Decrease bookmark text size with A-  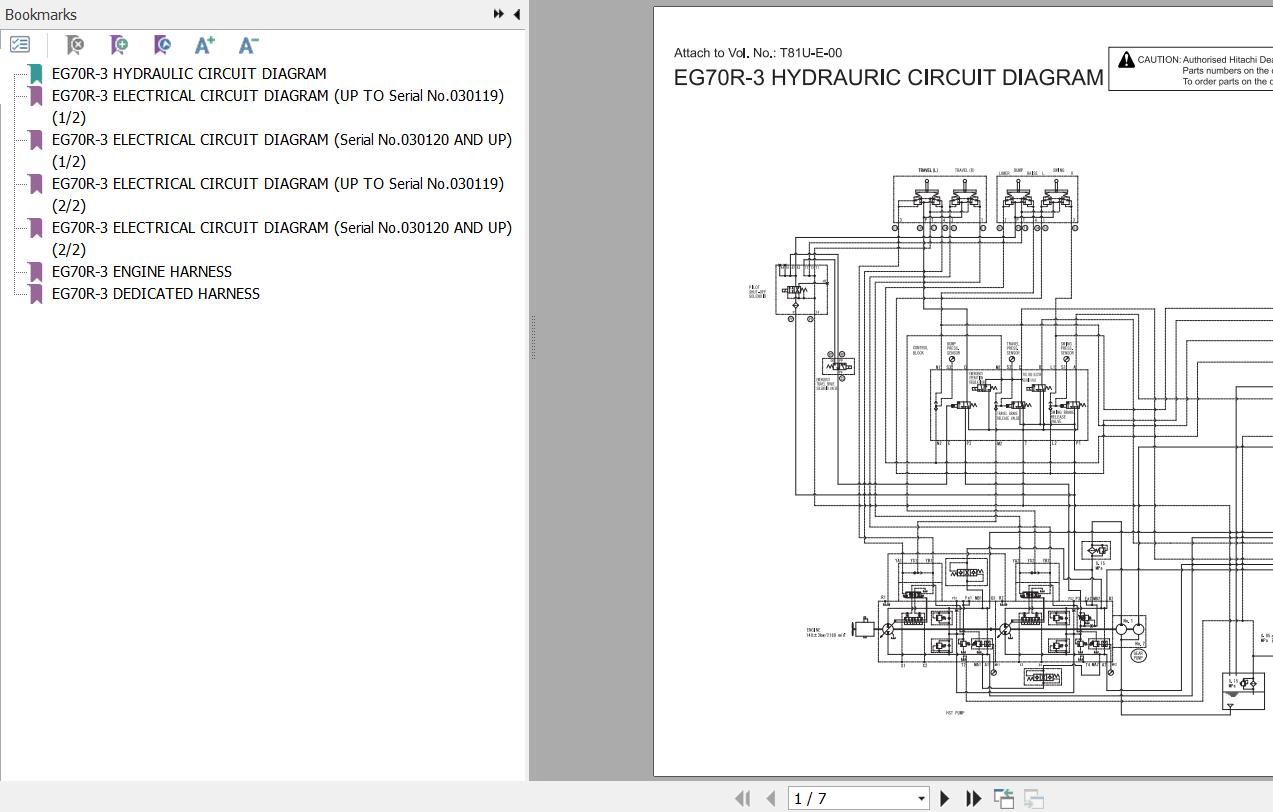click(249, 45)
